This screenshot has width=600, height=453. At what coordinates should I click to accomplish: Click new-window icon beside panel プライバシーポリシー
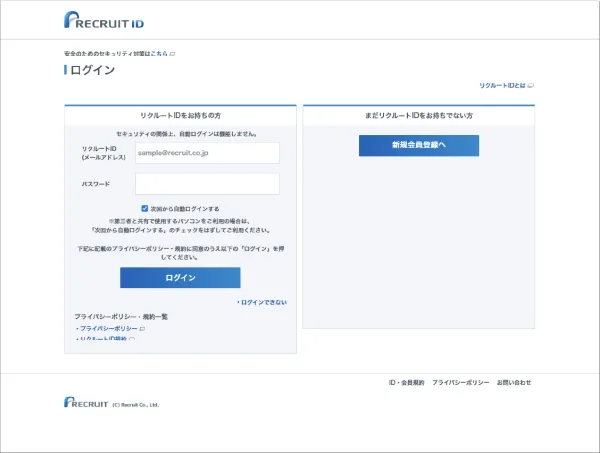tap(142, 328)
